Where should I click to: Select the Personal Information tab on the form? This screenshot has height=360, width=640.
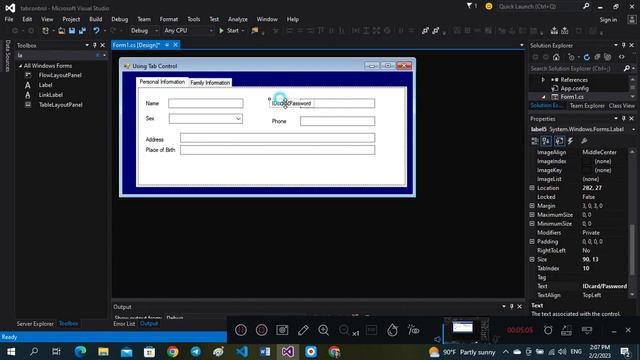pyautogui.click(x=162, y=82)
